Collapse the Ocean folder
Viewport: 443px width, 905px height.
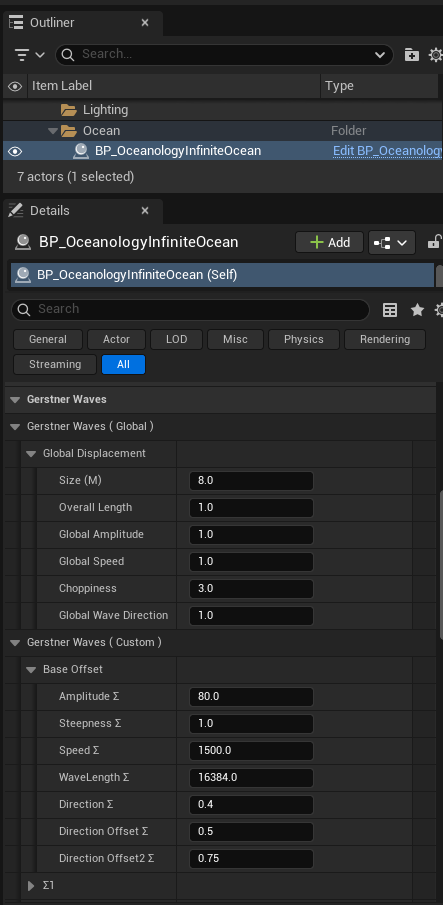coord(54,131)
